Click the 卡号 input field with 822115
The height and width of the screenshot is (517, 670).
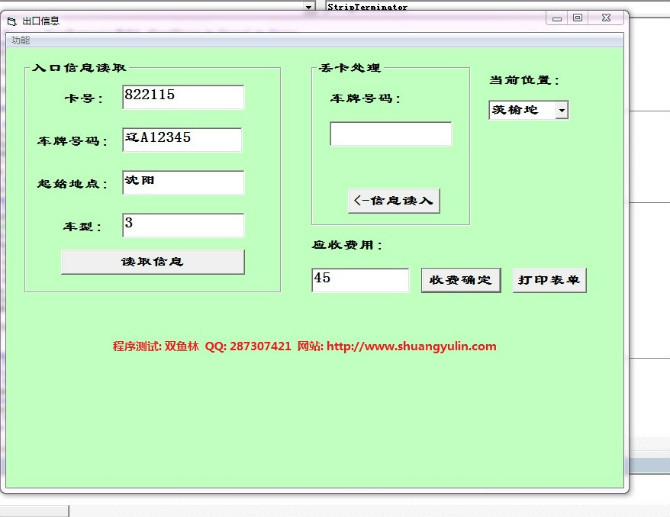[183, 97]
